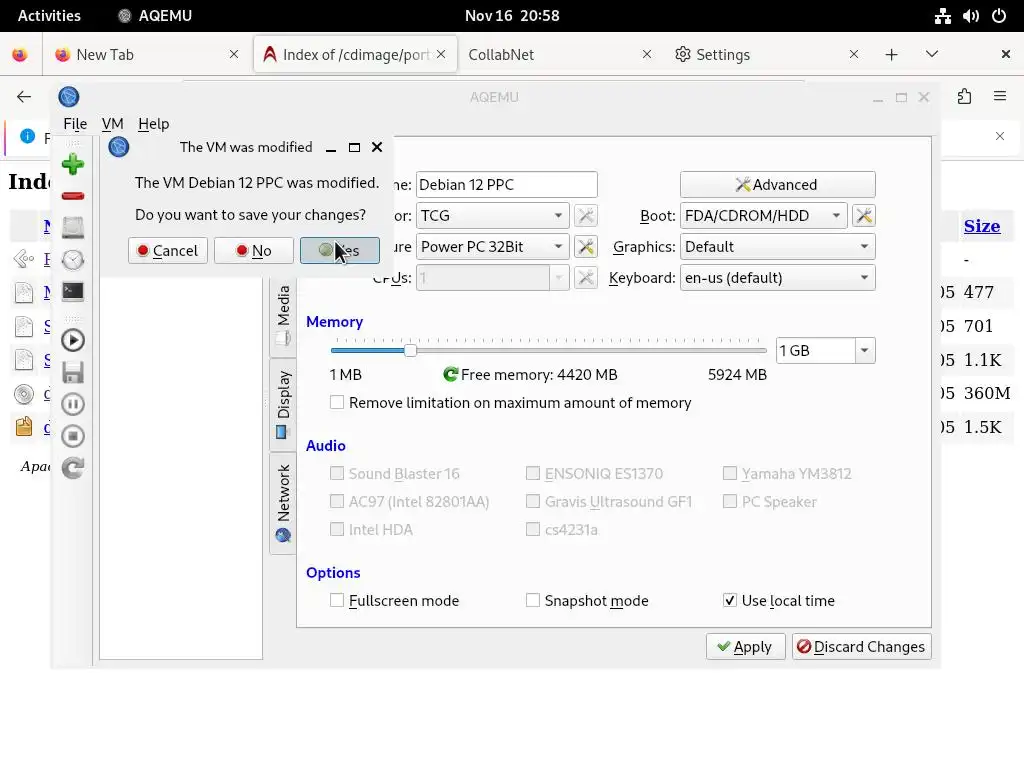Stop the VM with the stop icon
Viewport: 1024px width, 768px height.
(x=72, y=436)
